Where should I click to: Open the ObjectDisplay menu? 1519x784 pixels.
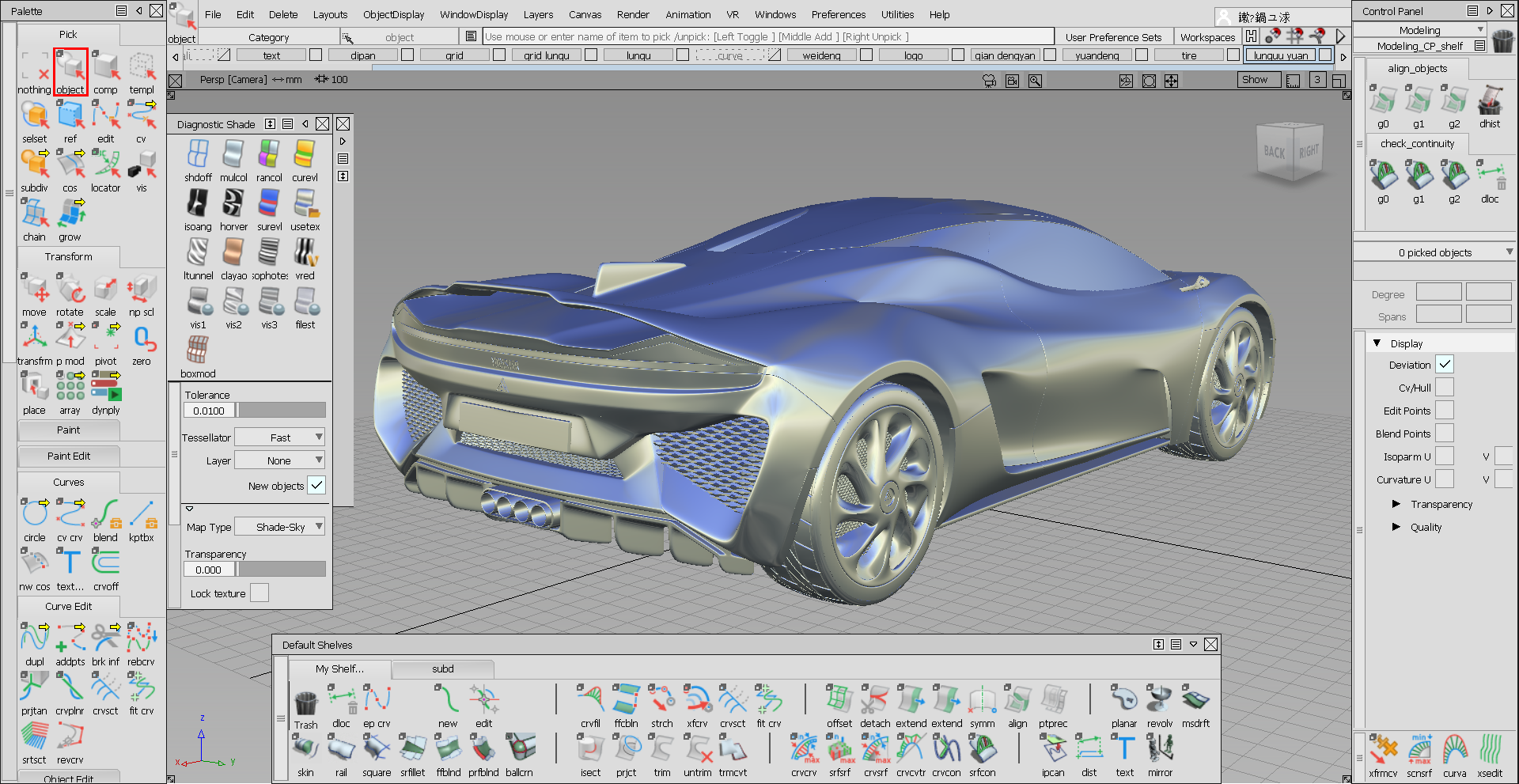click(393, 14)
